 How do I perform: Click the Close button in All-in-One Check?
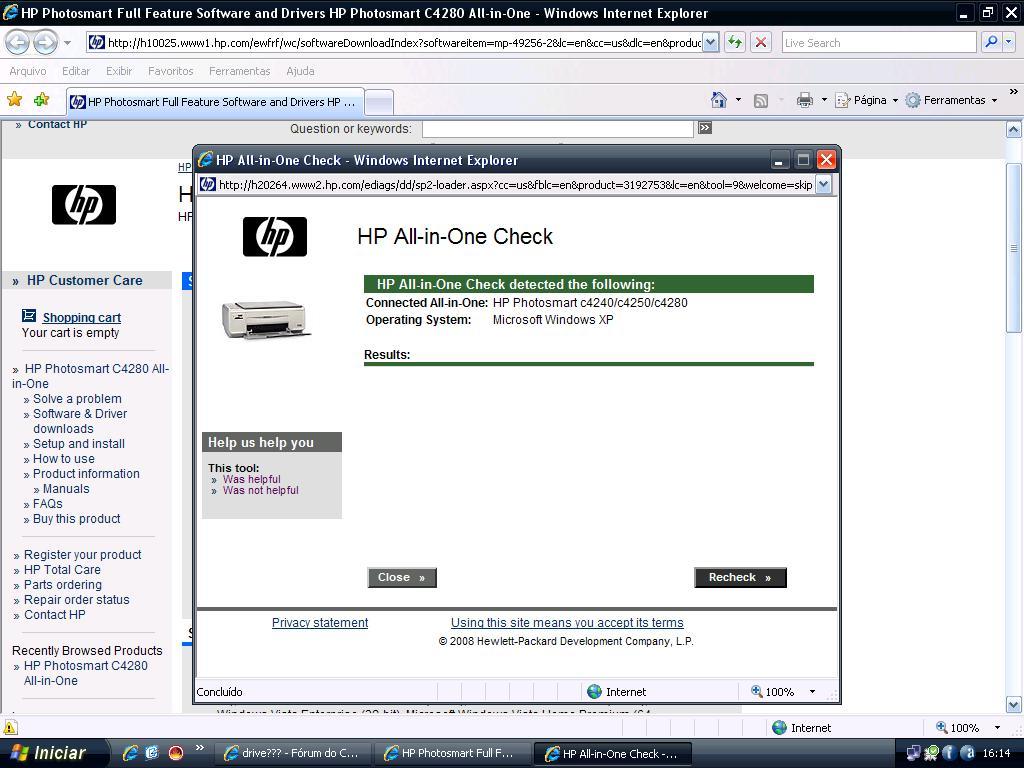point(402,577)
